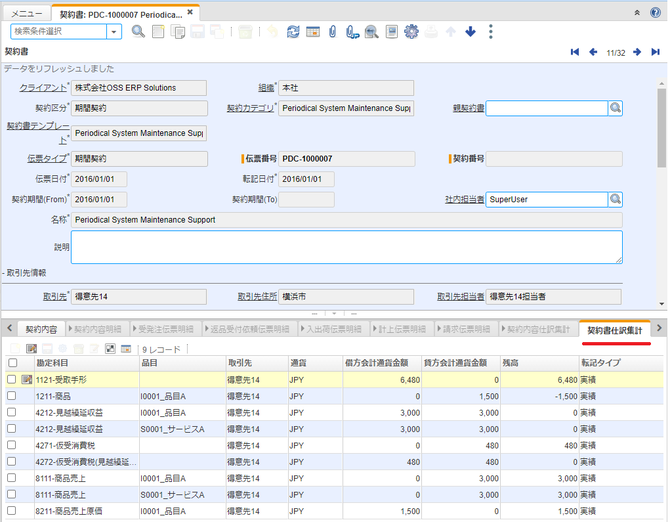Click the edit record icon in the detail toolbar
The image size is (670, 522).
[31, 349]
